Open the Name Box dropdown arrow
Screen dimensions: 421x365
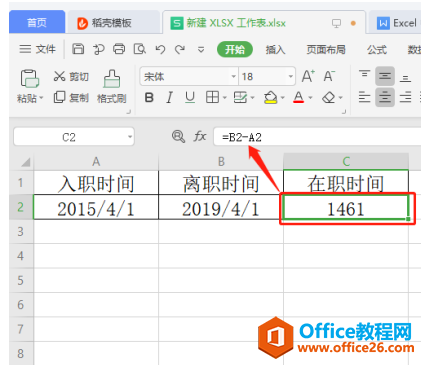[x=130, y=137]
